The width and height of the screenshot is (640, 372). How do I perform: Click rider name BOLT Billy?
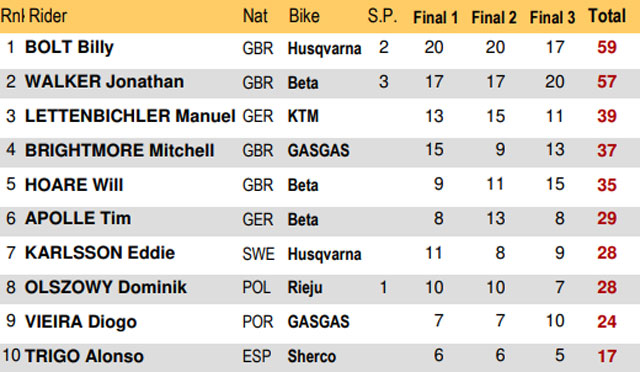tap(69, 47)
